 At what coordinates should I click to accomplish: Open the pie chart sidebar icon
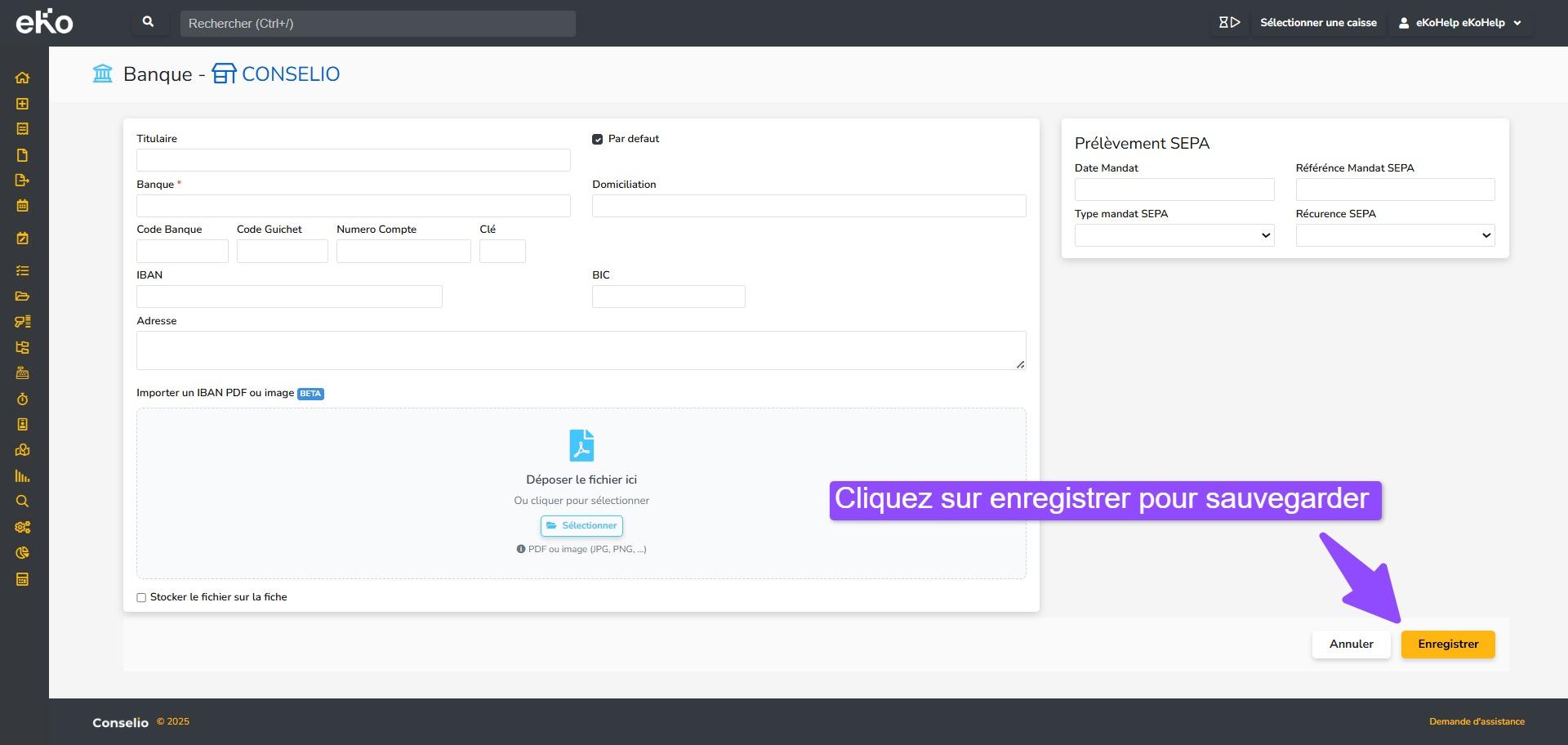click(x=22, y=553)
